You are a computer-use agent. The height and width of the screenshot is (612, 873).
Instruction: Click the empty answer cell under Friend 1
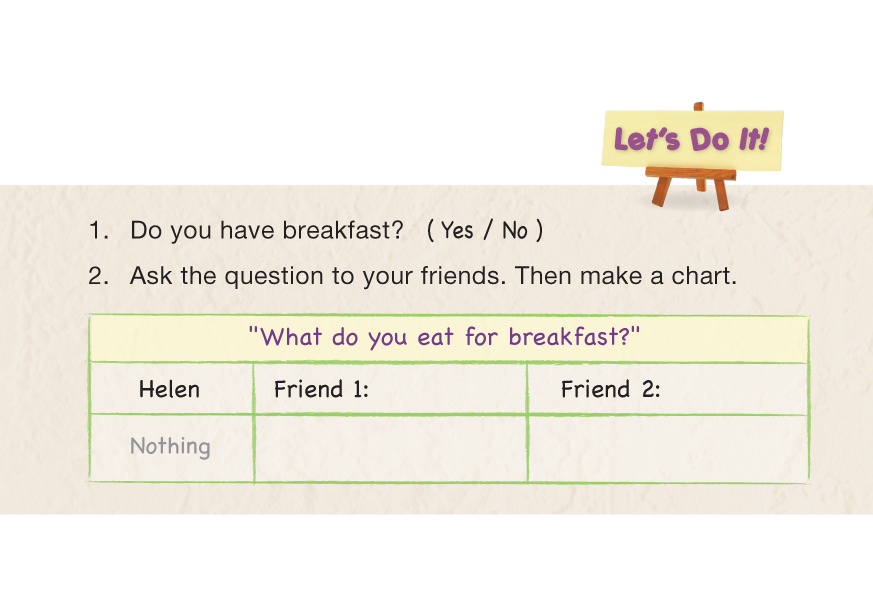click(390, 449)
